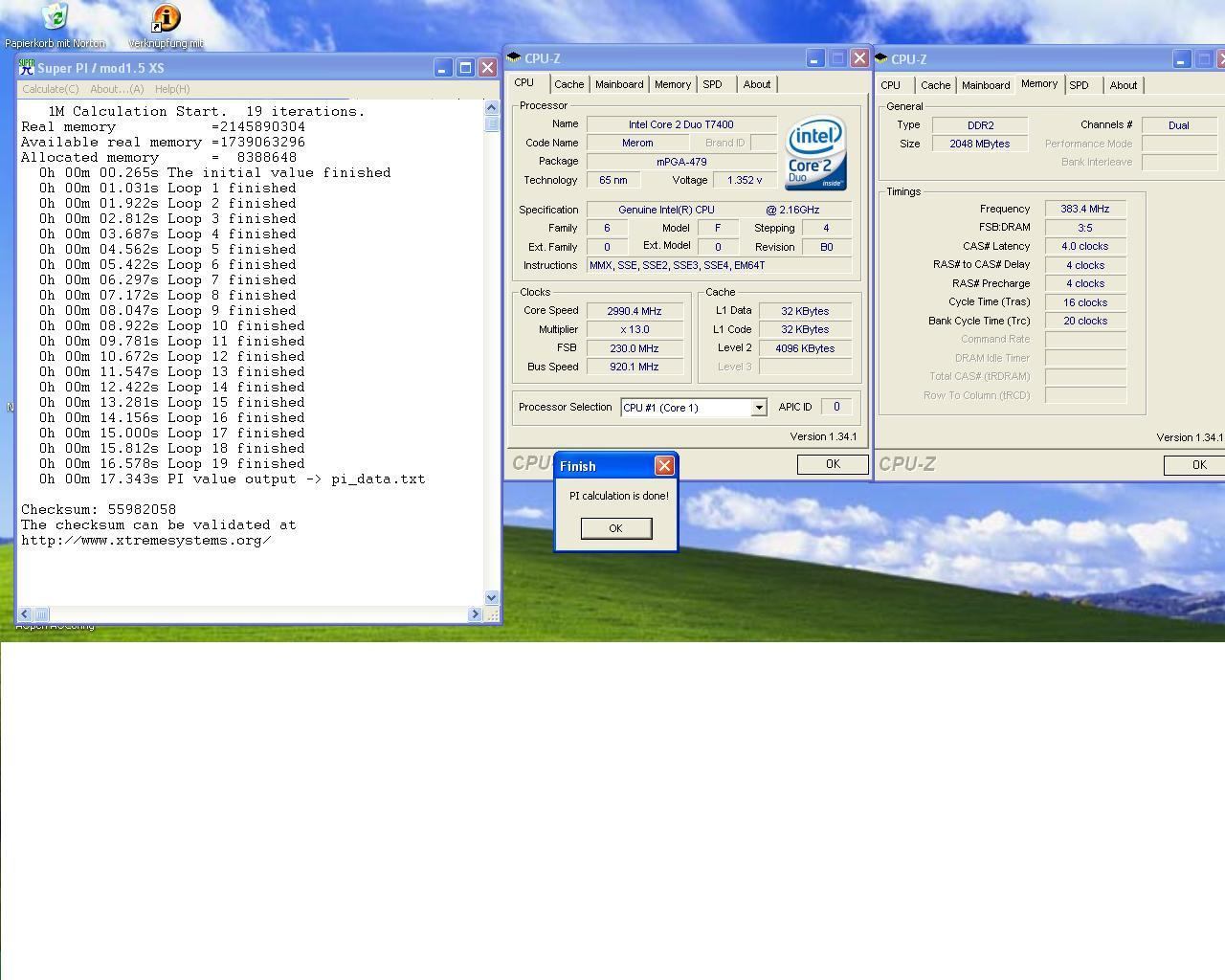Switch to Cache tab in second CPU-Z window
The height and width of the screenshot is (980, 1225).
tap(935, 85)
